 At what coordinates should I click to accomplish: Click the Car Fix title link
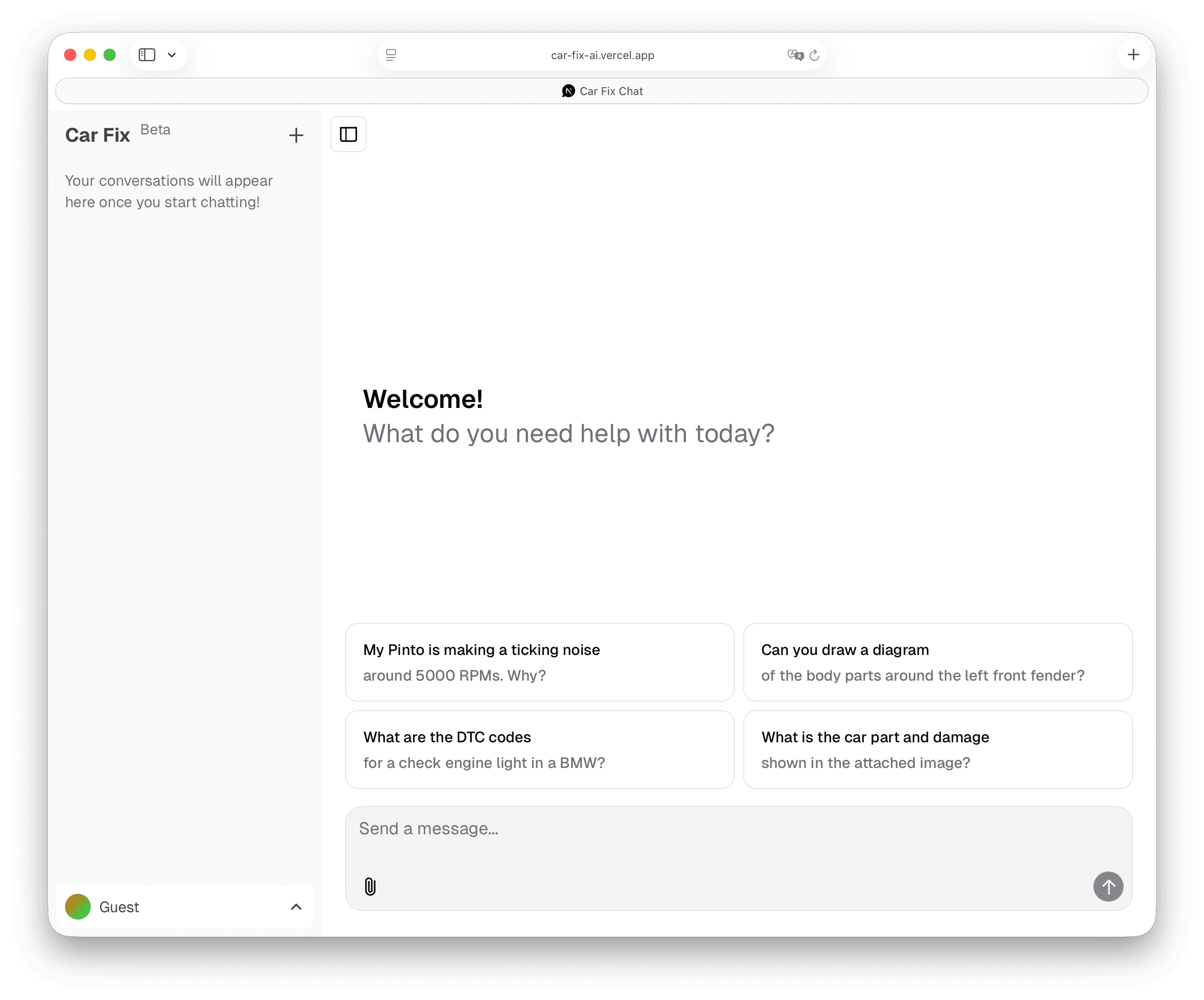pyautogui.click(x=98, y=135)
